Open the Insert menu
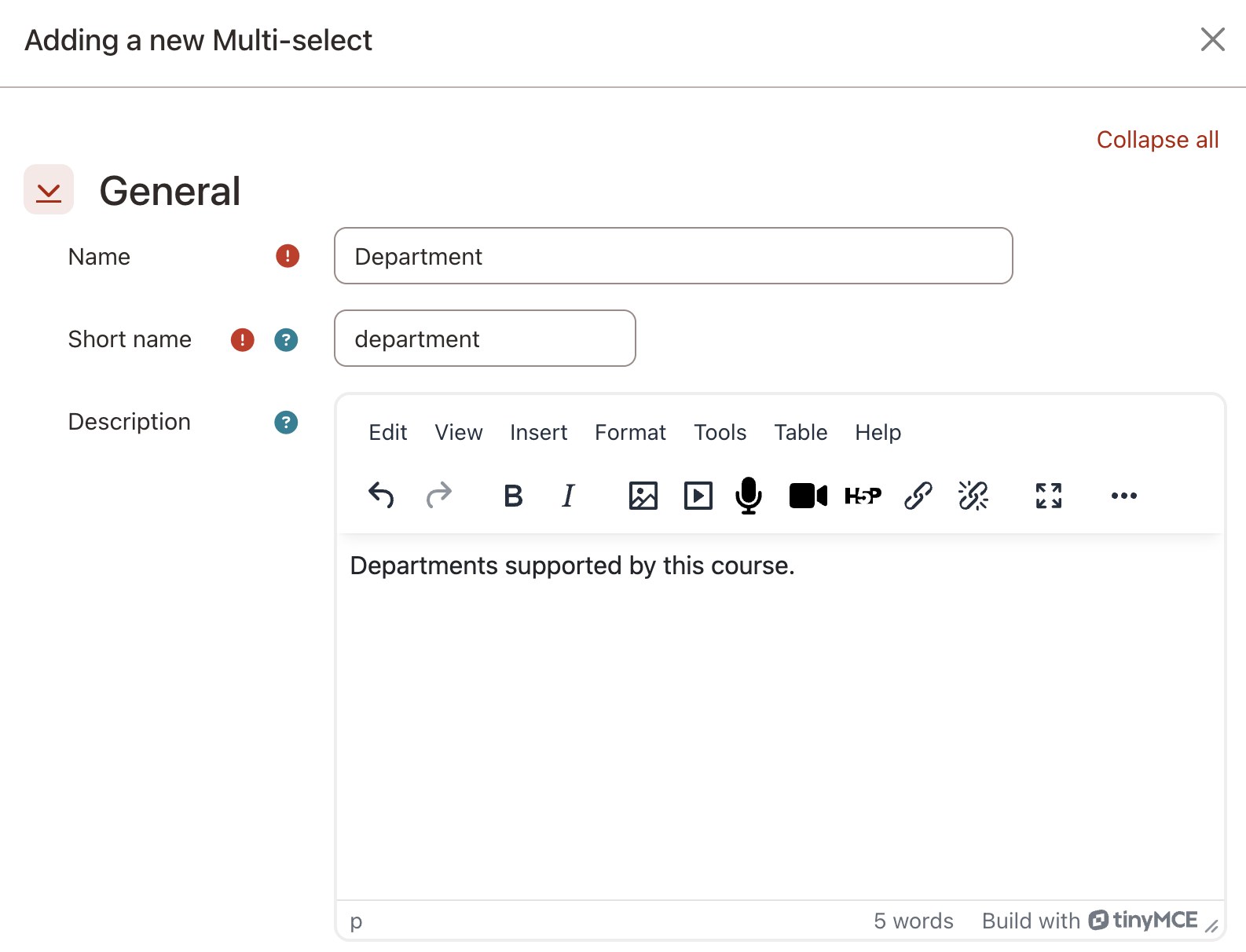Viewport: 1246px width, 952px height. tap(538, 433)
